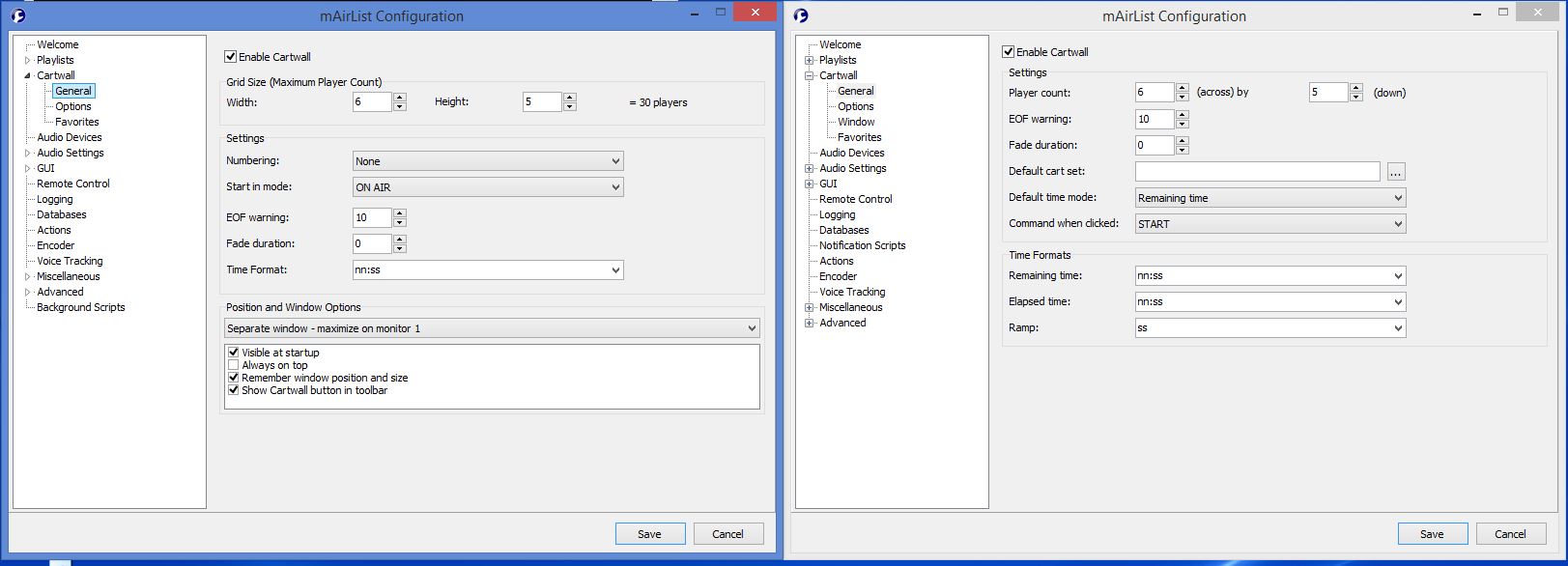Select General under Cartwall in left window

(x=73, y=91)
